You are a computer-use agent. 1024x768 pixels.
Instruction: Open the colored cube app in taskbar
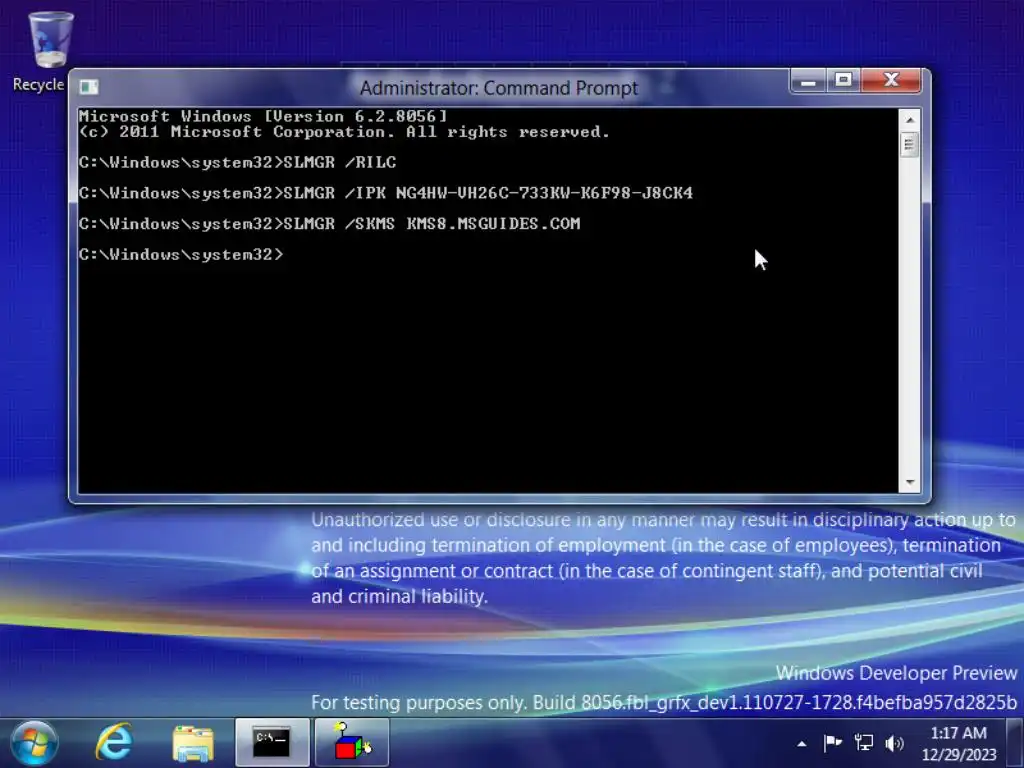click(x=352, y=743)
